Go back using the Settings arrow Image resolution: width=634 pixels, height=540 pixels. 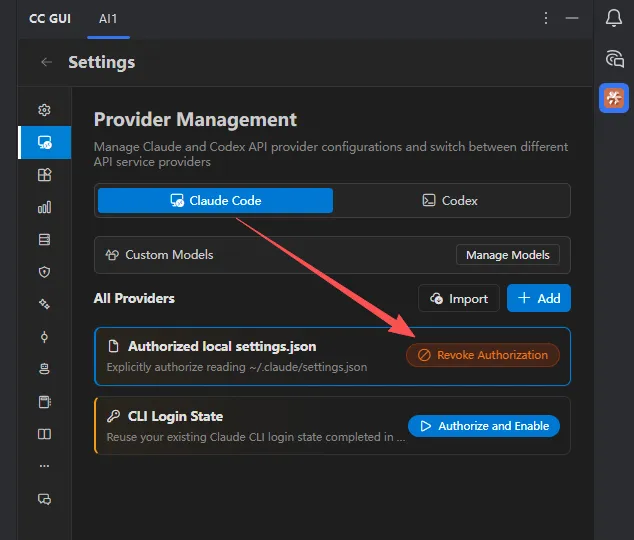click(46, 62)
